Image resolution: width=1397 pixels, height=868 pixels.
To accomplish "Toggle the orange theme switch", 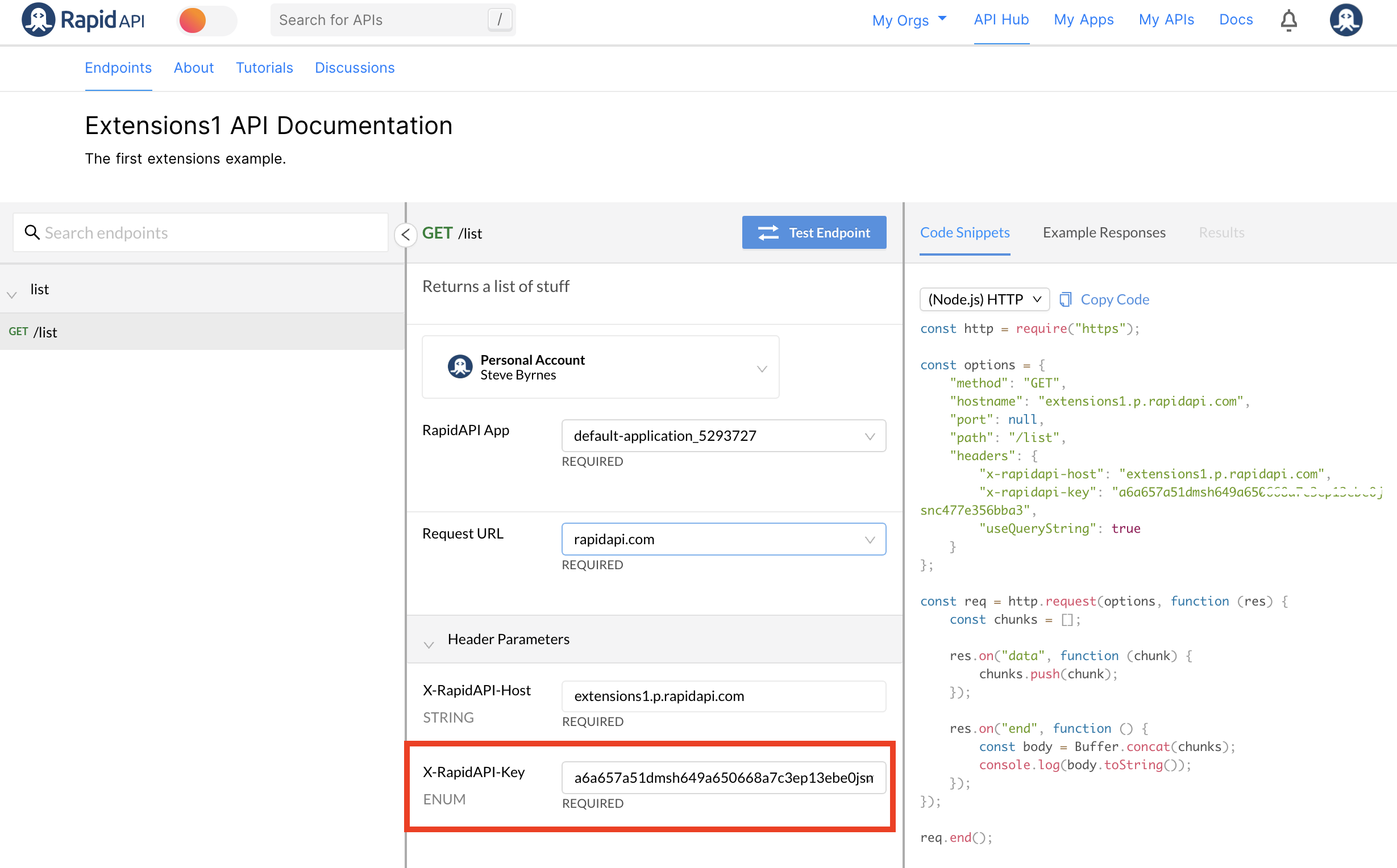I will [207, 20].
